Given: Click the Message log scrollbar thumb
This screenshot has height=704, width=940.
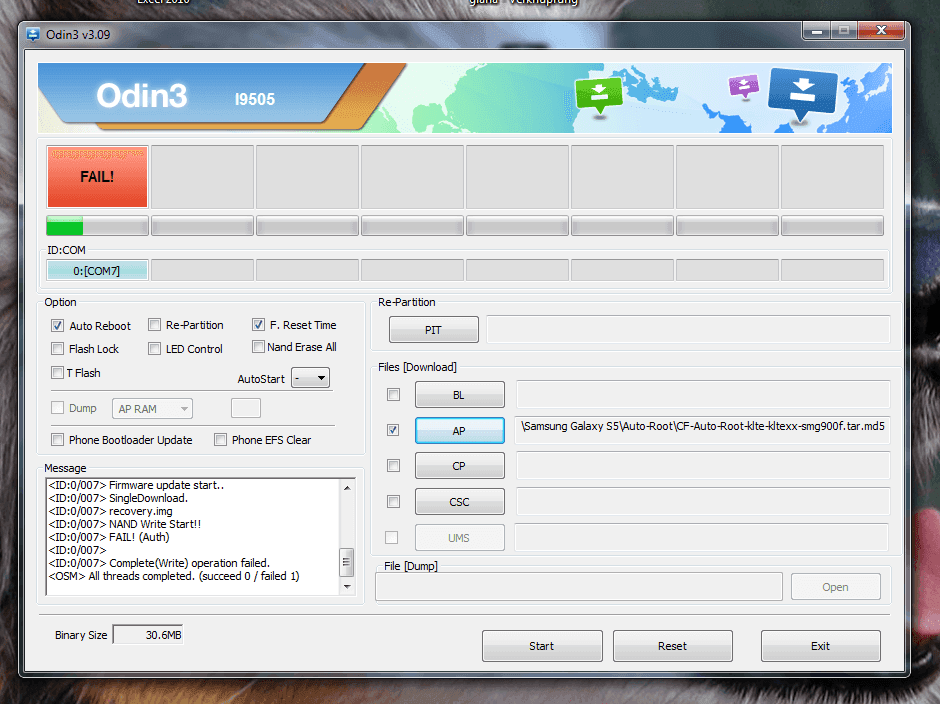Looking at the screenshot, I should click(x=347, y=562).
